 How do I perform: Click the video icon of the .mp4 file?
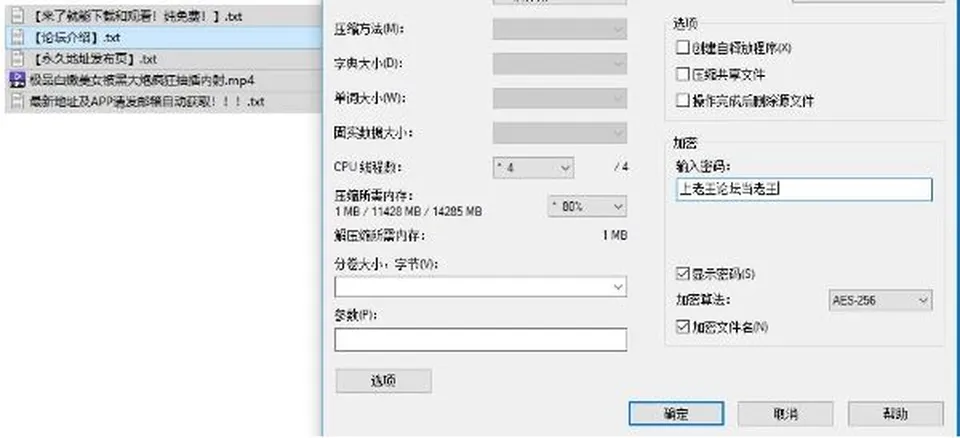pos(17,80)
